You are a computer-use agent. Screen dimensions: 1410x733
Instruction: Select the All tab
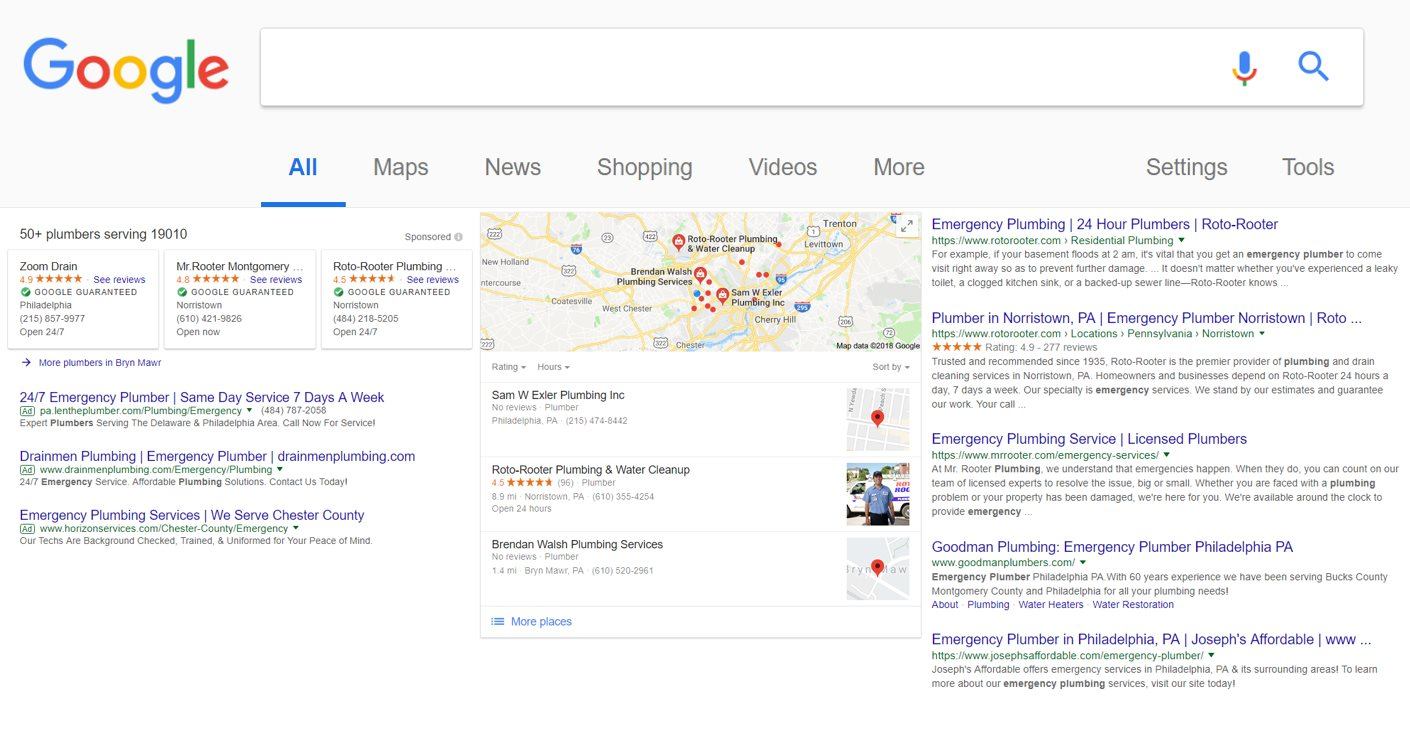point(303,168)
